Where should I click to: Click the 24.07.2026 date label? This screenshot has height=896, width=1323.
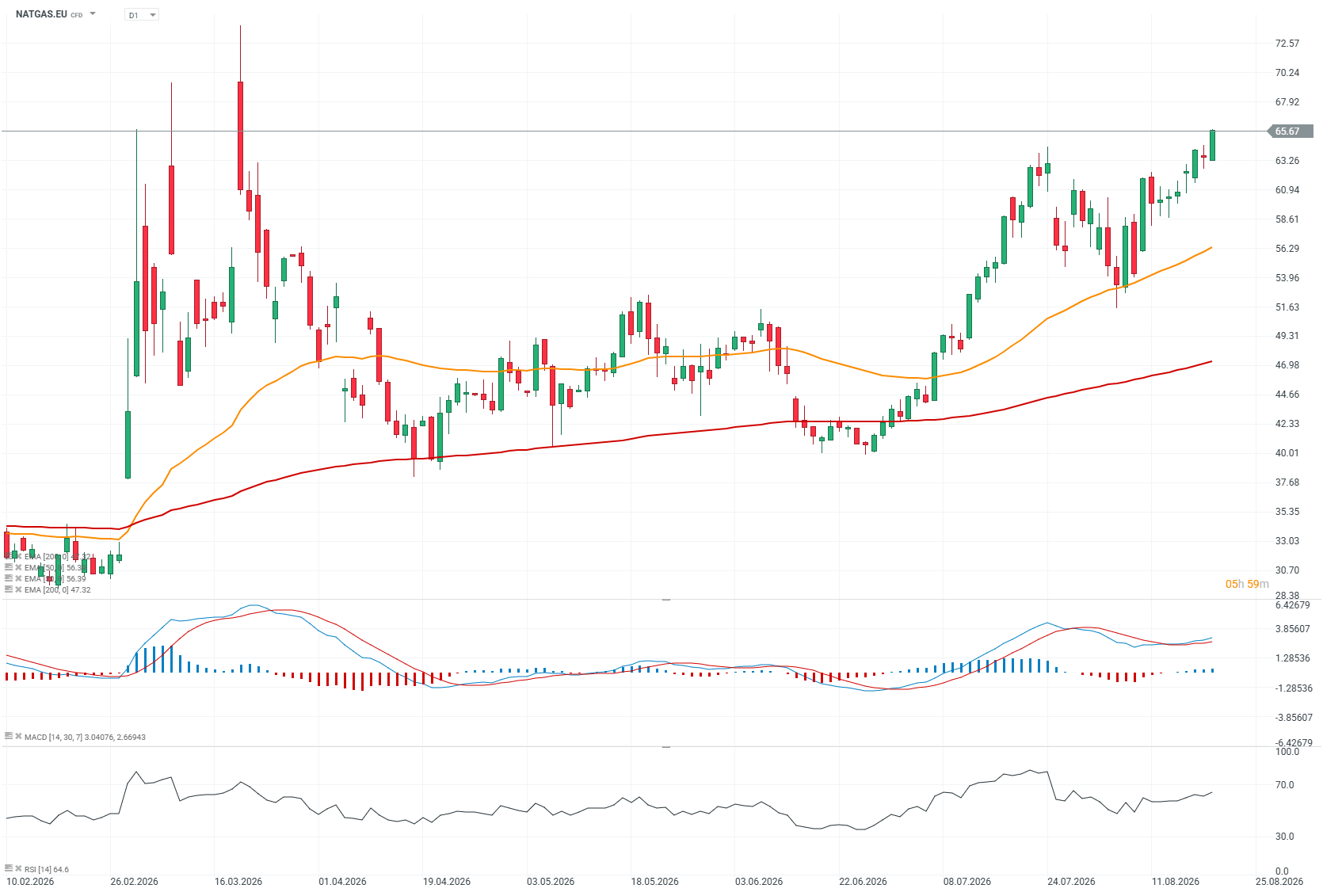1071,882
